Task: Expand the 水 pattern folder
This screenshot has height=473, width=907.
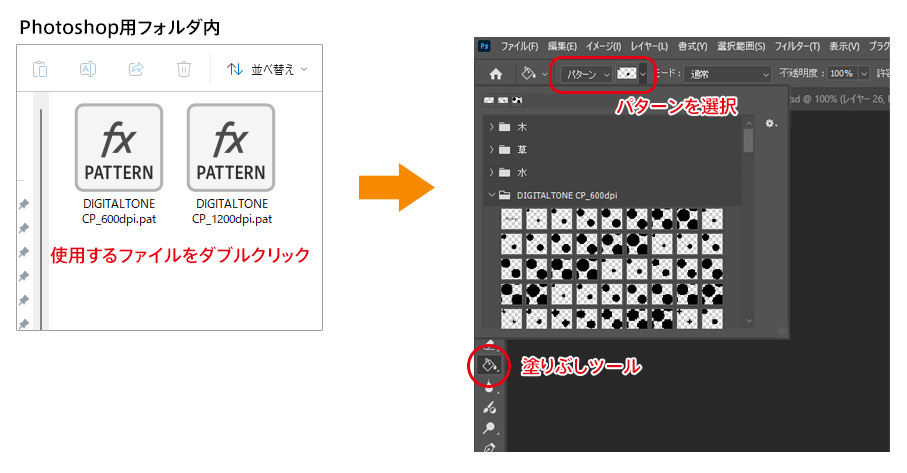Action: pos(491,172)
